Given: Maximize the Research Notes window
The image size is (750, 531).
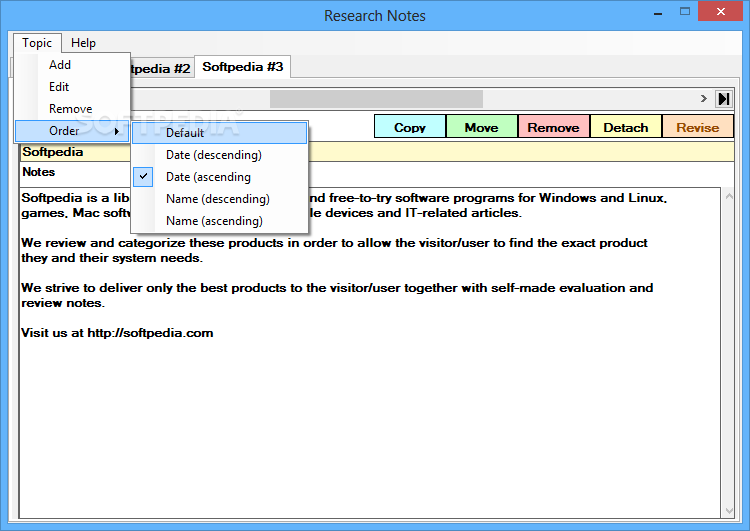Looking at the screenshot, I should pyautogui.click(x=685, y=12).
